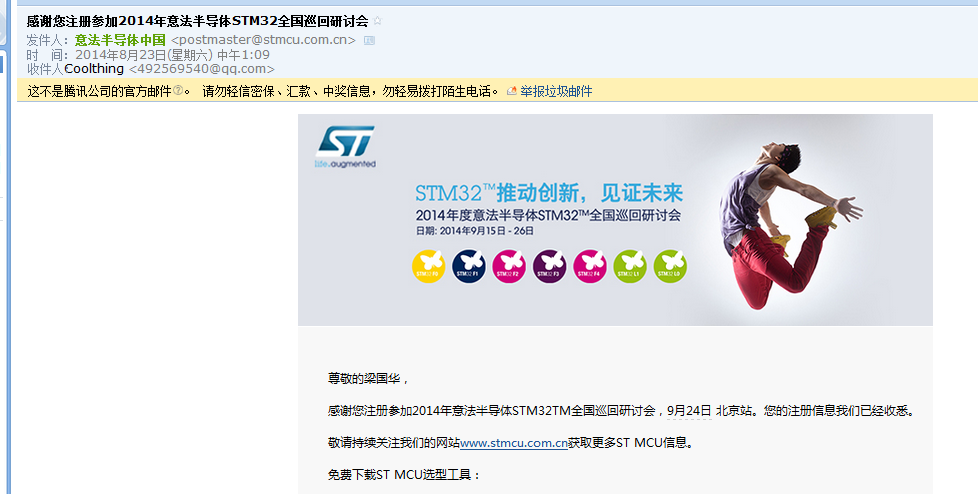Viewport: 978px width, 494px height.
Task: Click the jumping dancer banner image
Action: click(x=789, y=225)
